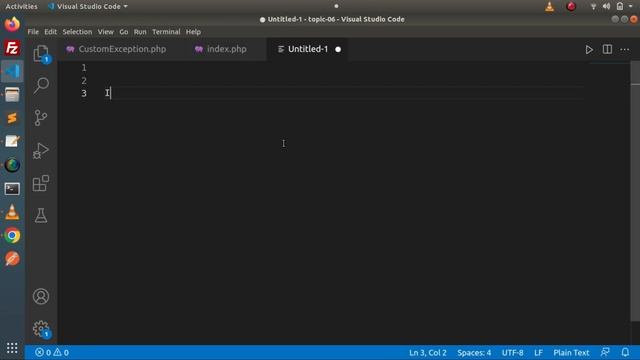The width and height of the screenshot is (640, 360).
Task: Select the Untitled-1 tab
Action: pos(308,49)
